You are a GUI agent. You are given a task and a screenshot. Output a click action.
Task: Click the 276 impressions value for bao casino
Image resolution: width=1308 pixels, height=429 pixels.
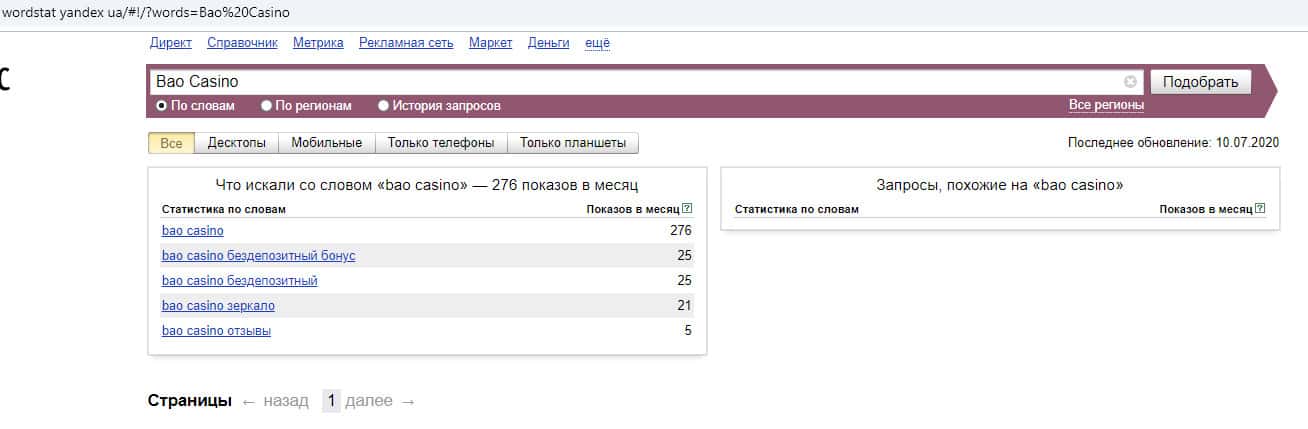pos(680,231)
